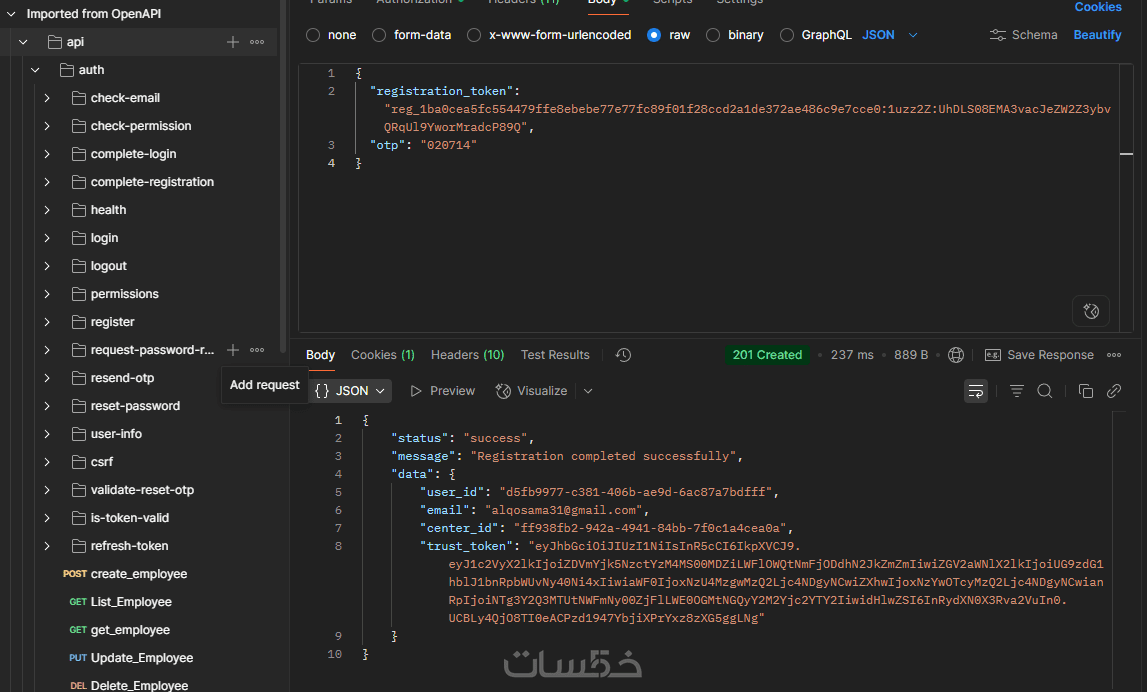Switch to response Cookies tab
The height and width of the screenshot is (692, 1147).
383,355
